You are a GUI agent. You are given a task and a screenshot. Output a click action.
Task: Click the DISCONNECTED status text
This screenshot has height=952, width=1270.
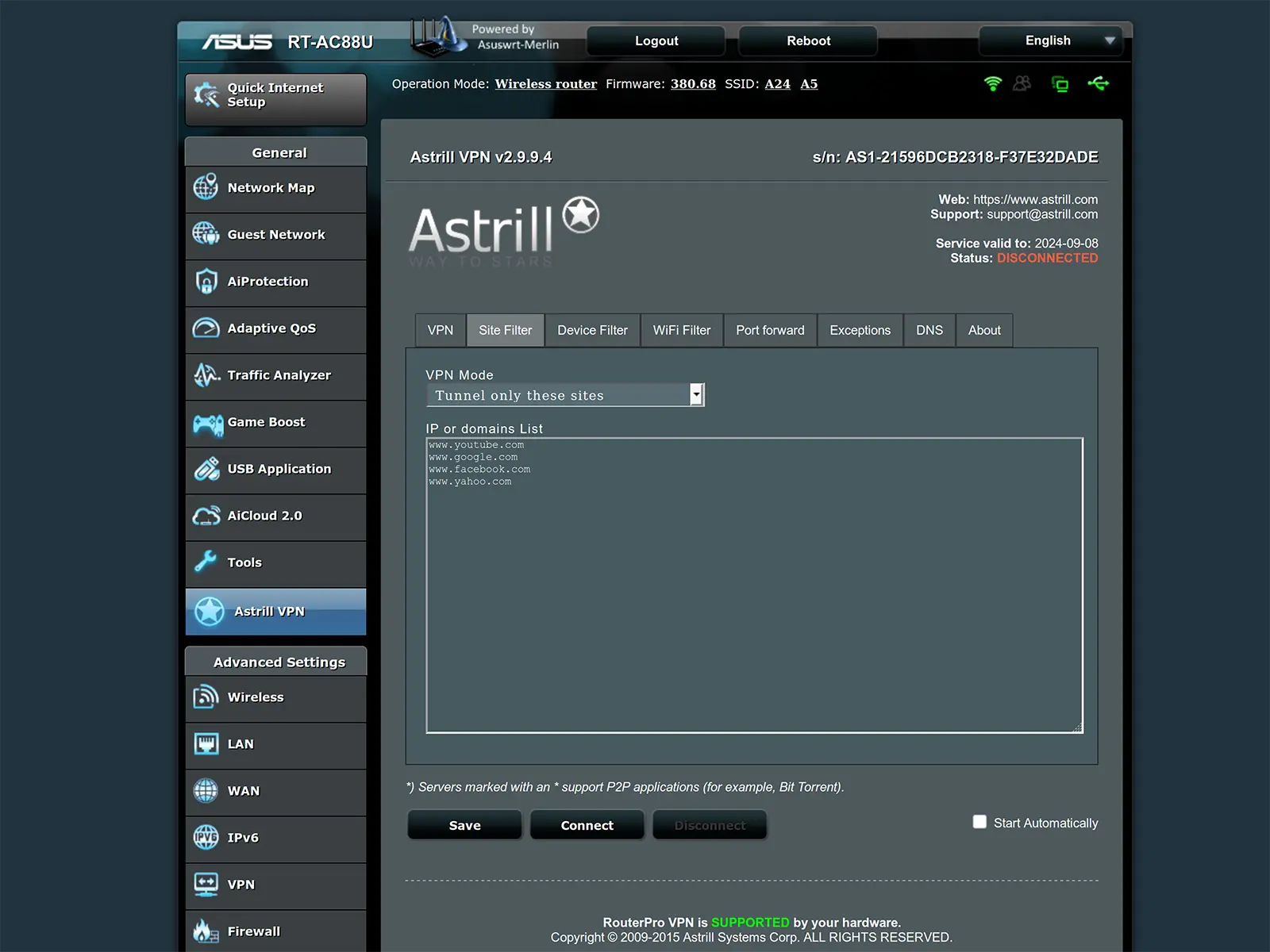[1048, 258]
